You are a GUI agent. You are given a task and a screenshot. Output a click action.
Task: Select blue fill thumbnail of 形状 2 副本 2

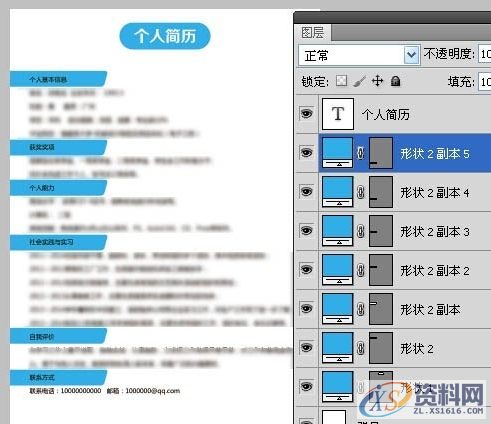point(337,270)
